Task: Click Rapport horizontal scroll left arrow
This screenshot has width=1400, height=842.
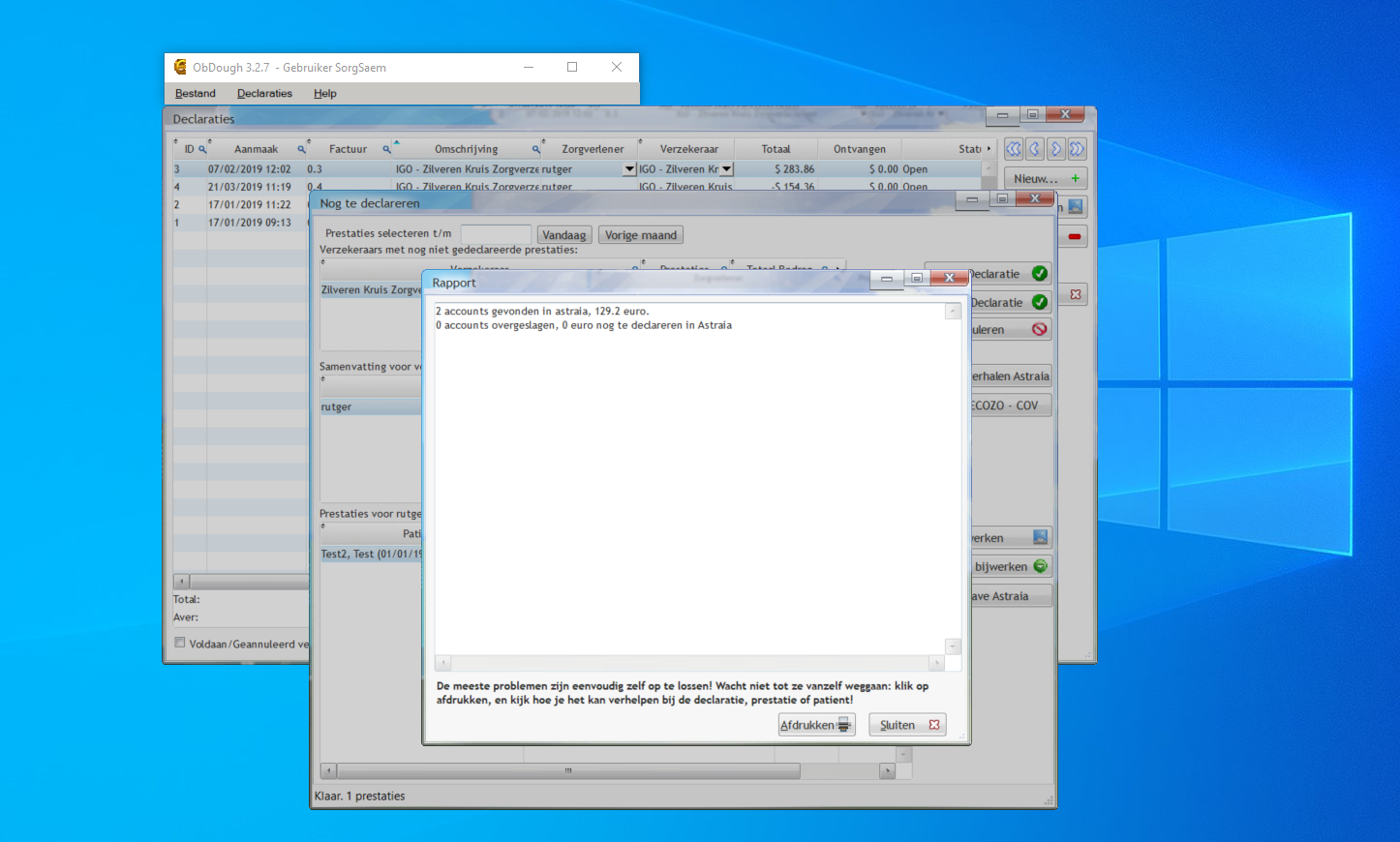Action: tap(443, 664)
